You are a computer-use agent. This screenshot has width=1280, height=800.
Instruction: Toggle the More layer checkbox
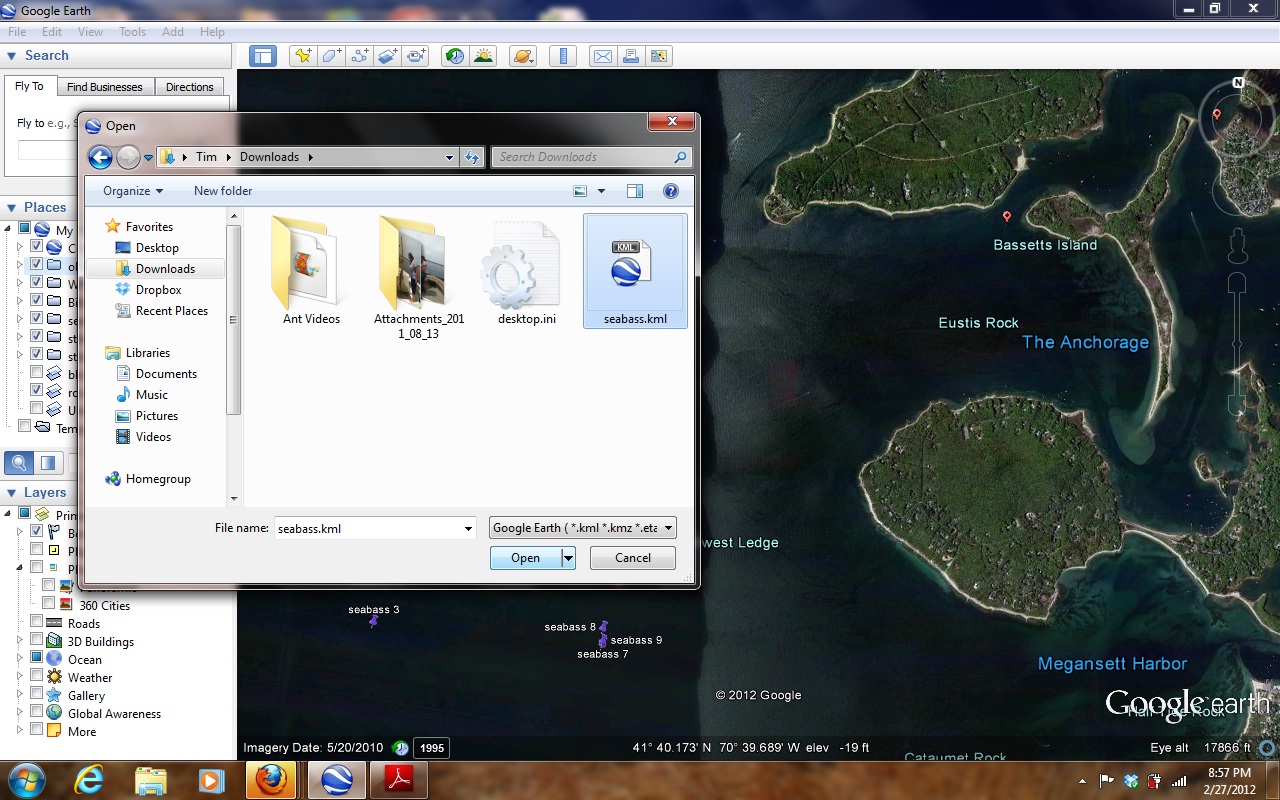(36, 731)
